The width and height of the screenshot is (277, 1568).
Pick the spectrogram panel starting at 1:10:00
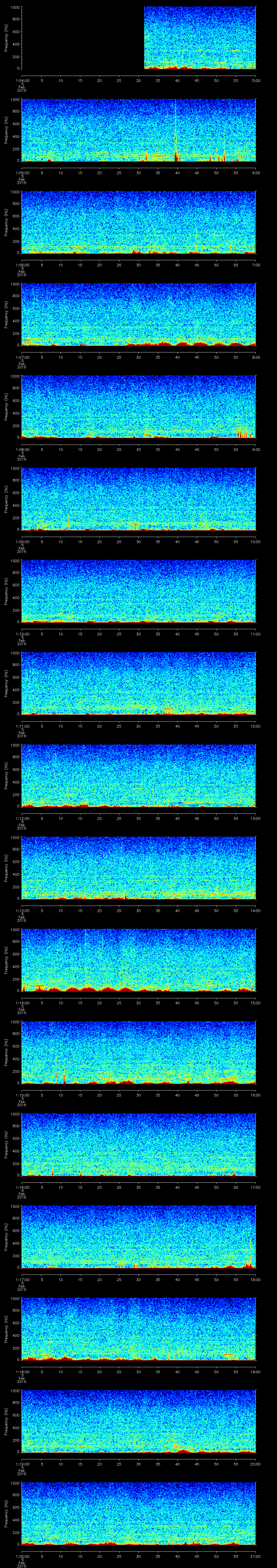(139, 591)
